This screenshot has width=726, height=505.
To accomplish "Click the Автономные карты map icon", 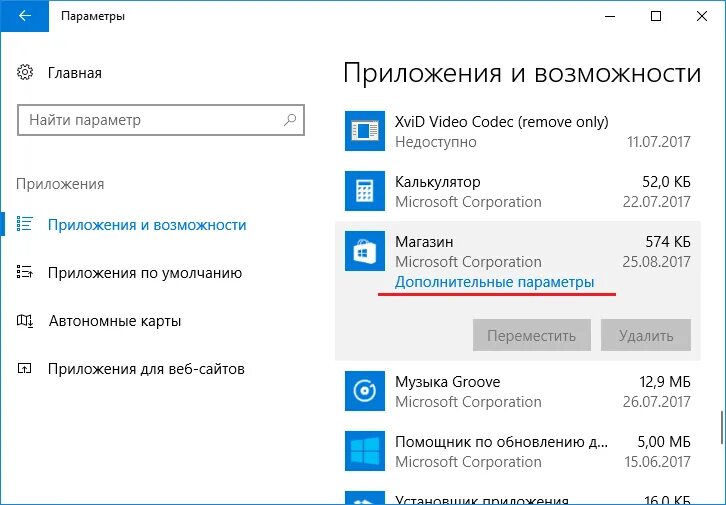I will pyautogui.click(x=25, y=320).
